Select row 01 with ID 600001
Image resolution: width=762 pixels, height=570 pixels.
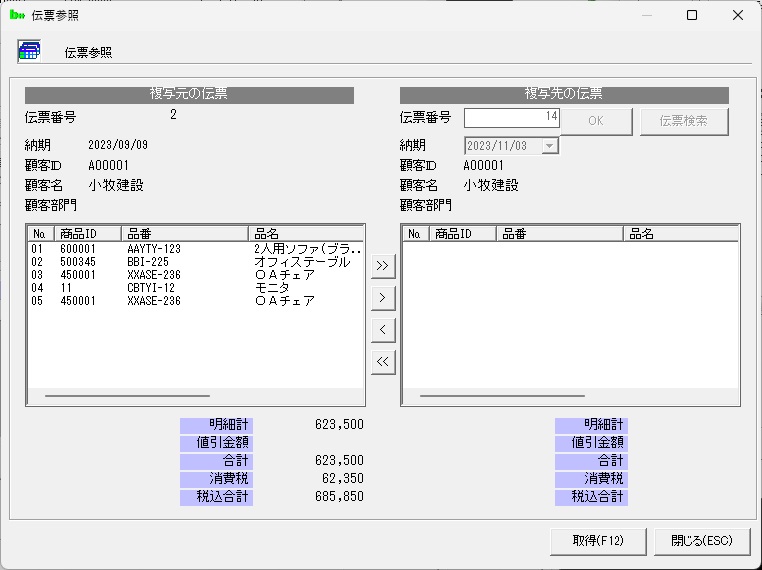click(195, 249)
